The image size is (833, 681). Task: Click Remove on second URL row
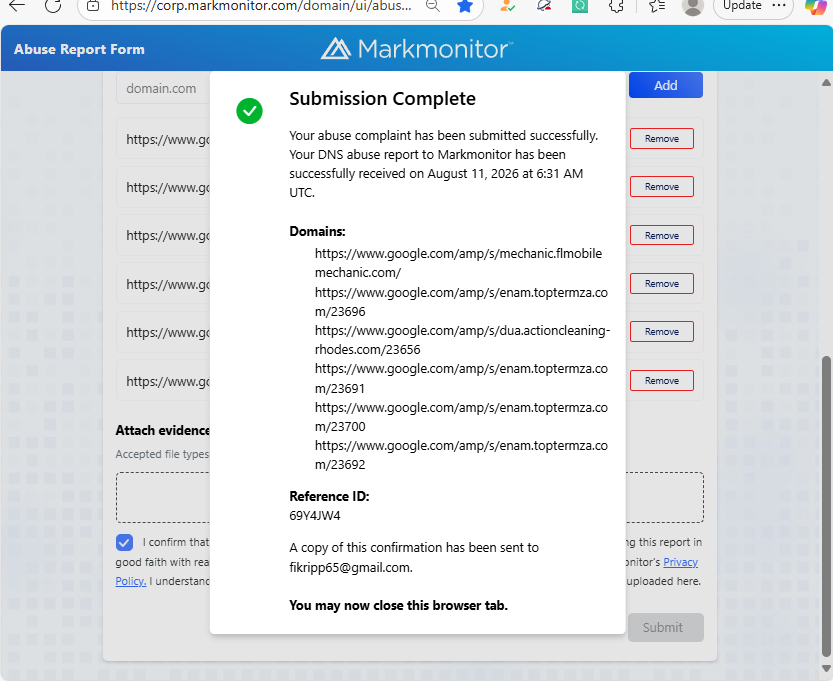click(662, 186)
